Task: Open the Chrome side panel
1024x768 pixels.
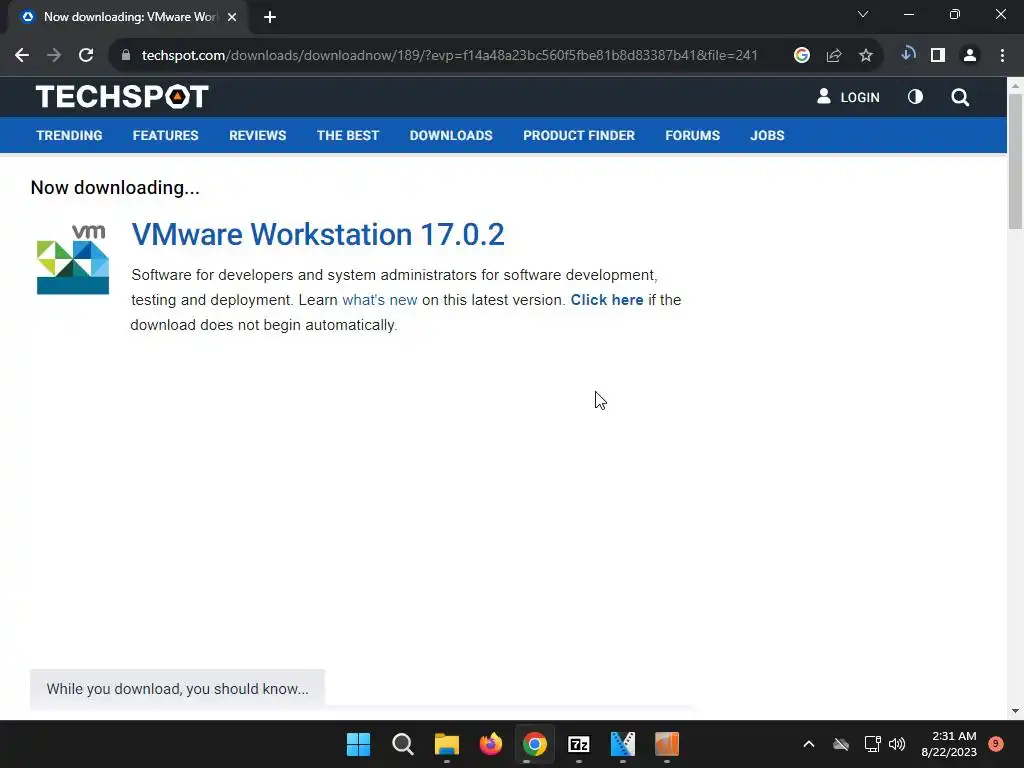Action: (x=938, y=56)
